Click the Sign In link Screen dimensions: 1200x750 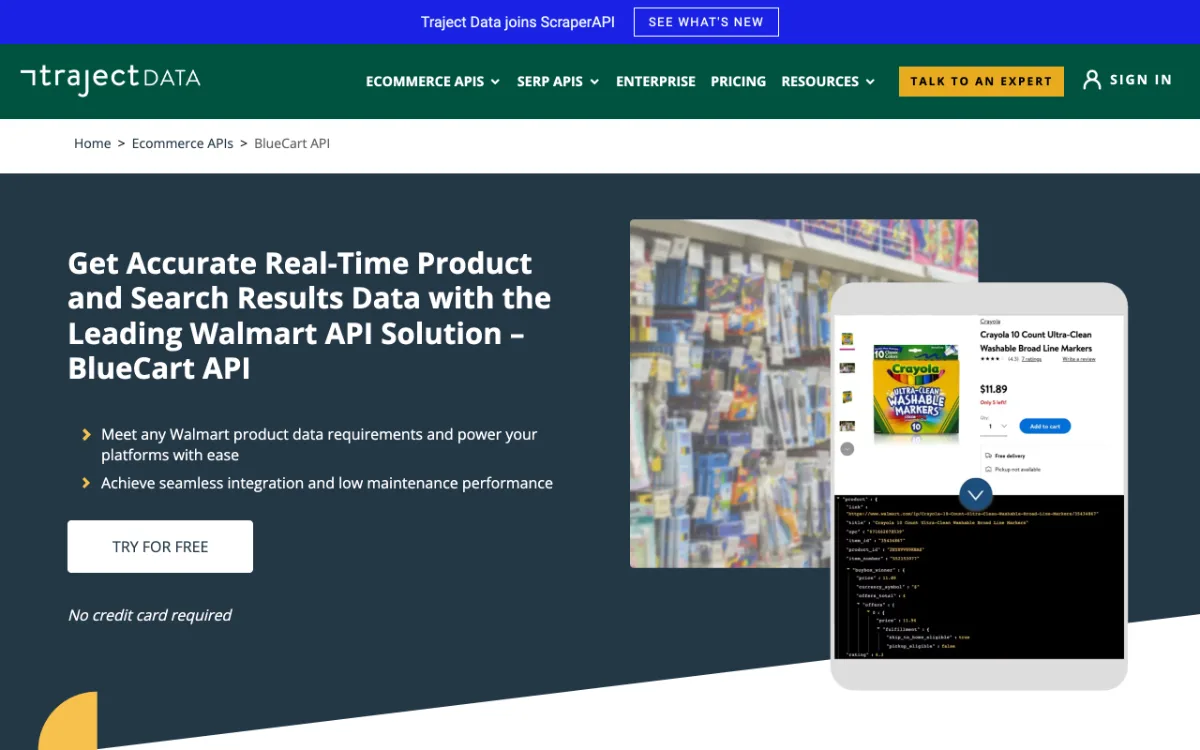point(1141,80)
